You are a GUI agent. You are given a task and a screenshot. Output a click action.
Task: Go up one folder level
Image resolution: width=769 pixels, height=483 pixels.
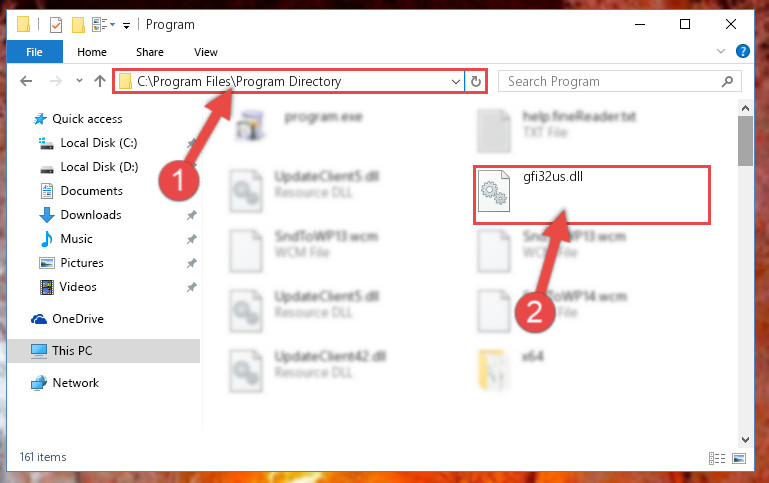pyautogui.click(x=100, y=81)
